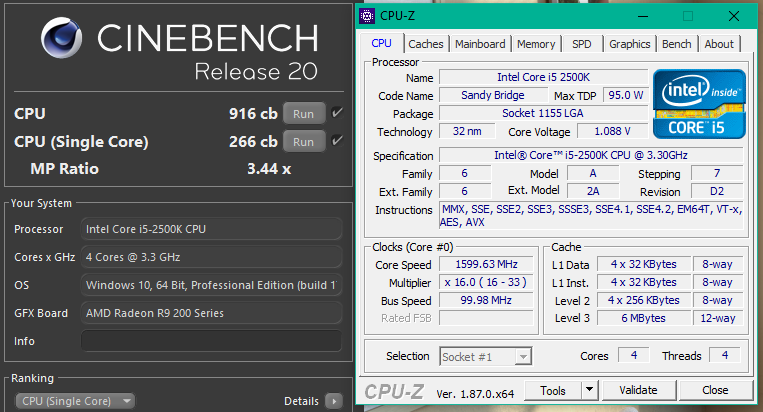Click the Close button in CPU-Z

[x=715, y=390]
